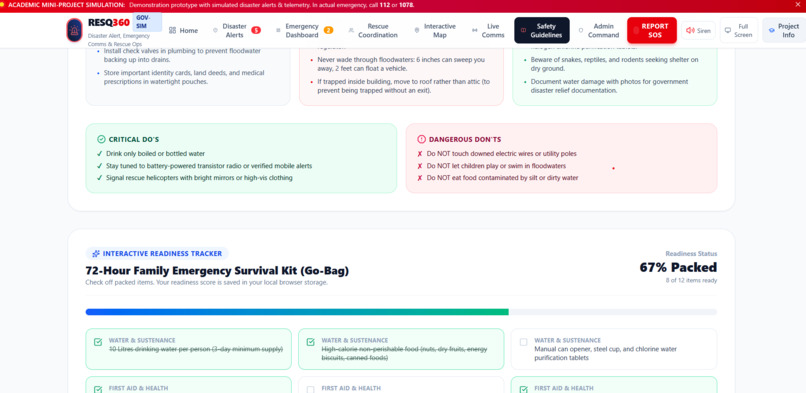Click 'Signal rescue helicopters with bright mirrors' line
The width and height of the screenshot is (806, 393).
point(199,178)
